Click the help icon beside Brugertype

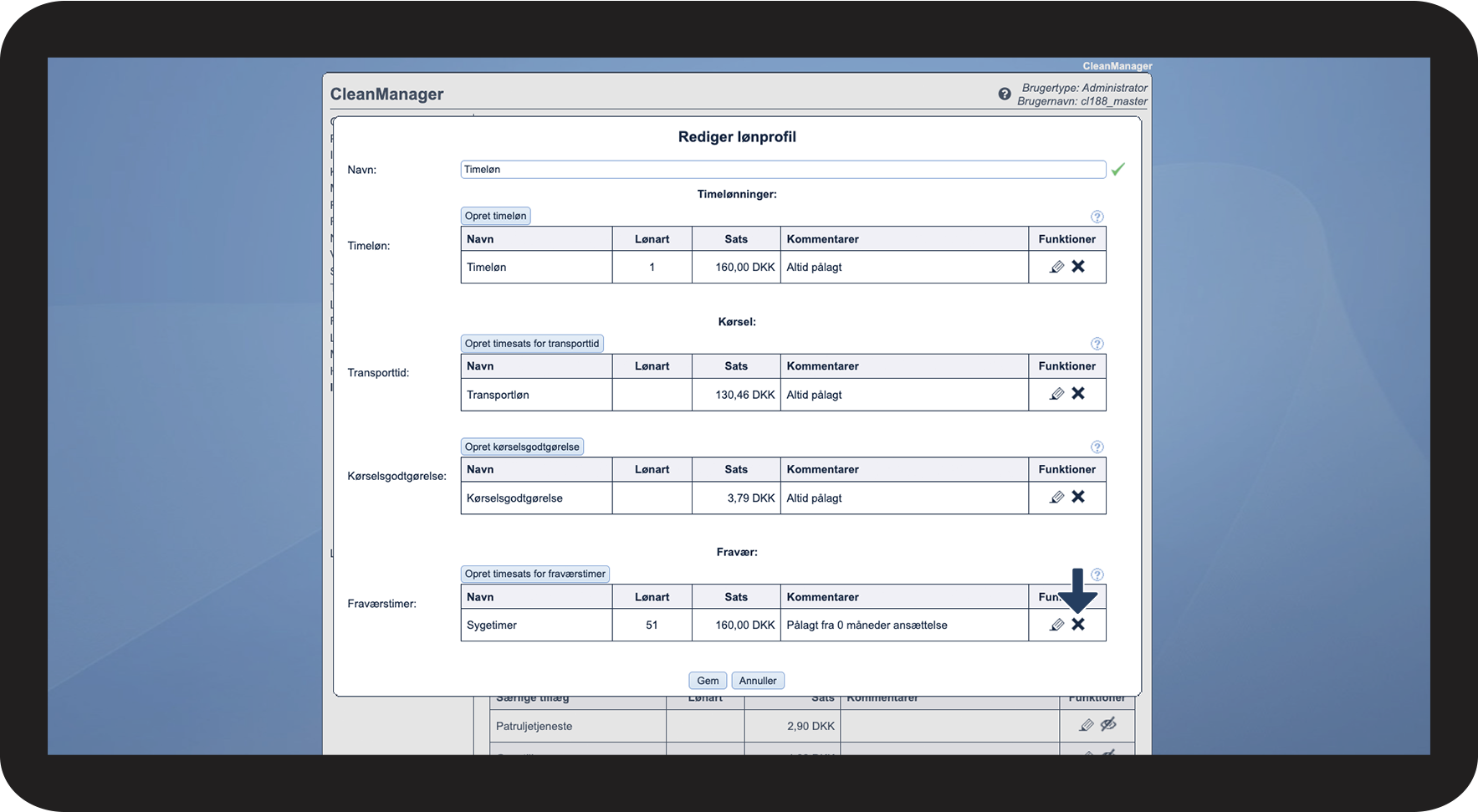coord(1004,94)
